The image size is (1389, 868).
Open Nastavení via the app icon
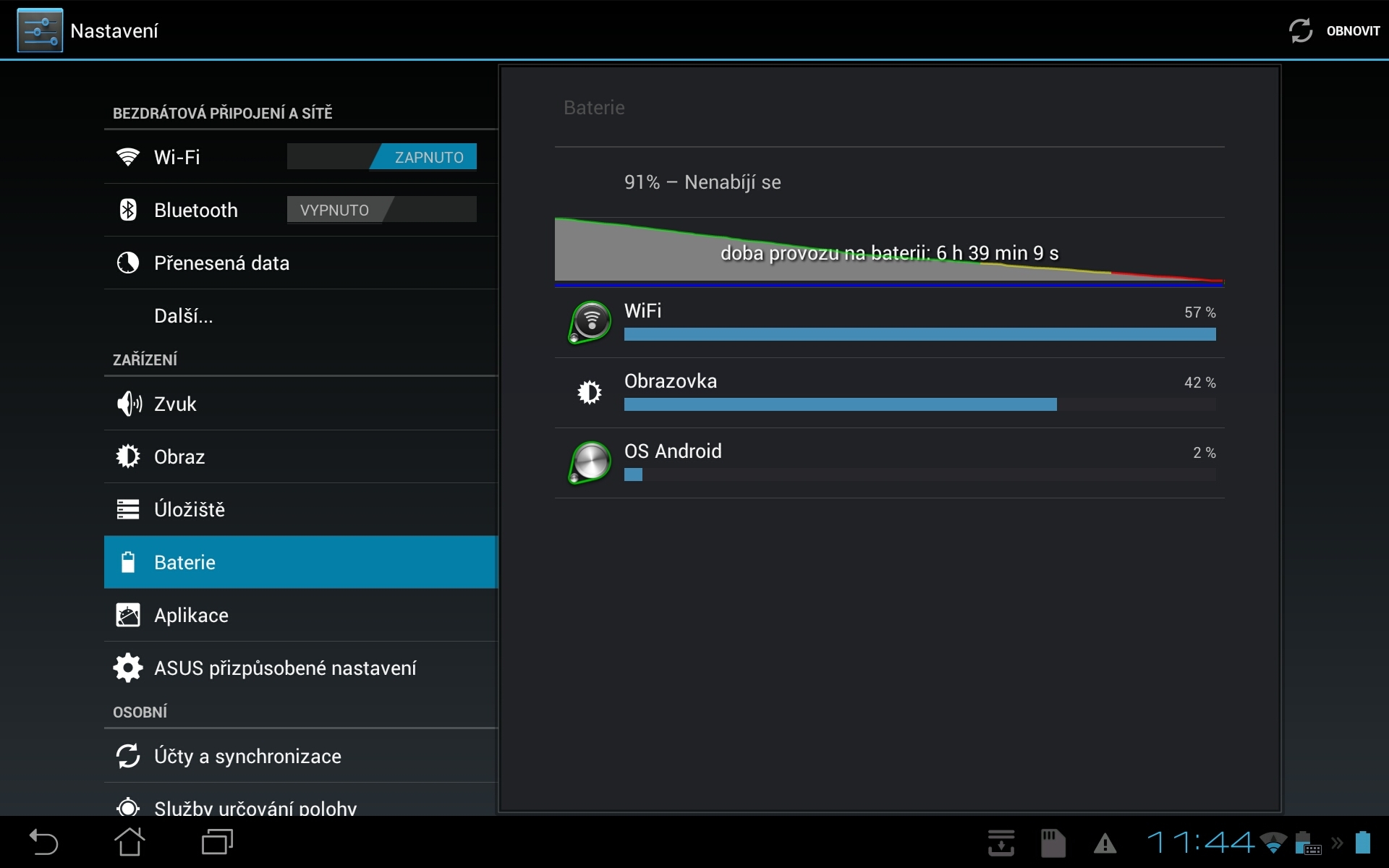pyautogui.click(x=39, y=30)
